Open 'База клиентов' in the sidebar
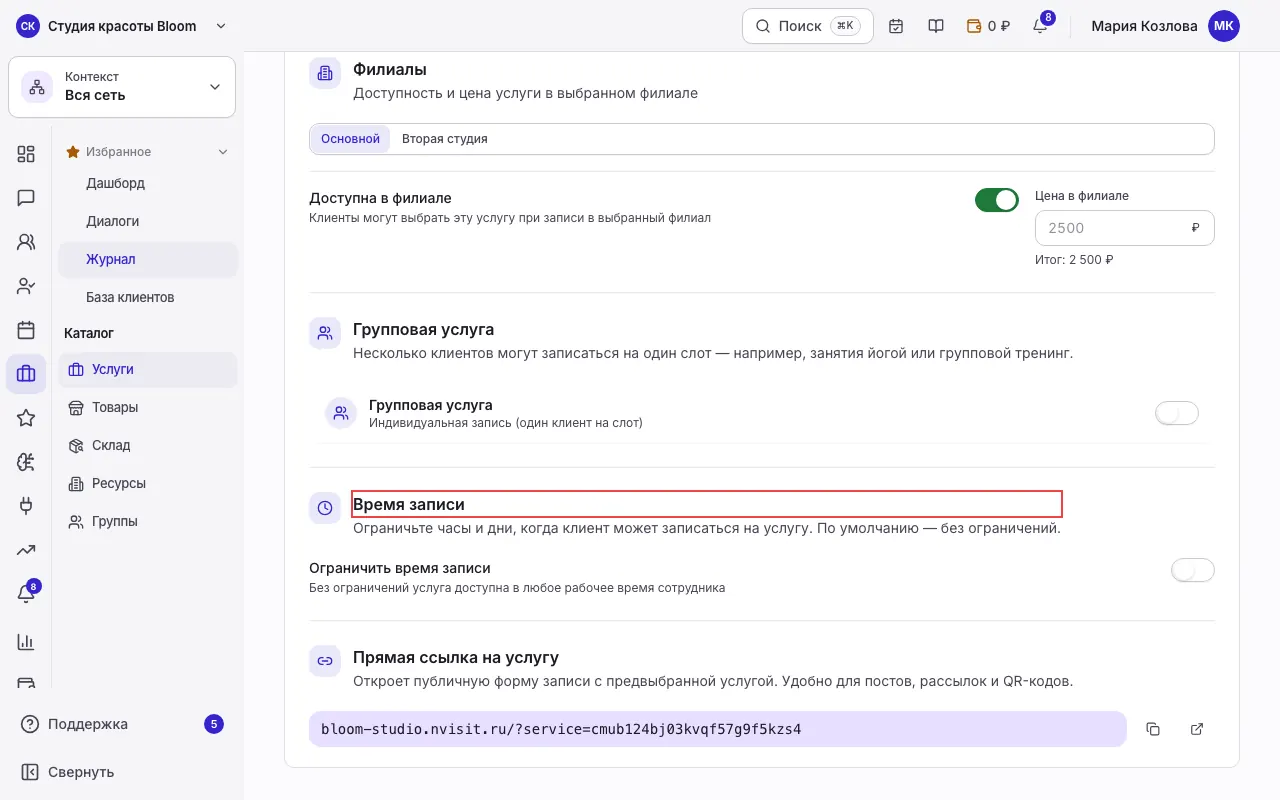This screenshot has height=800, width=1280. tap(148, 297)
